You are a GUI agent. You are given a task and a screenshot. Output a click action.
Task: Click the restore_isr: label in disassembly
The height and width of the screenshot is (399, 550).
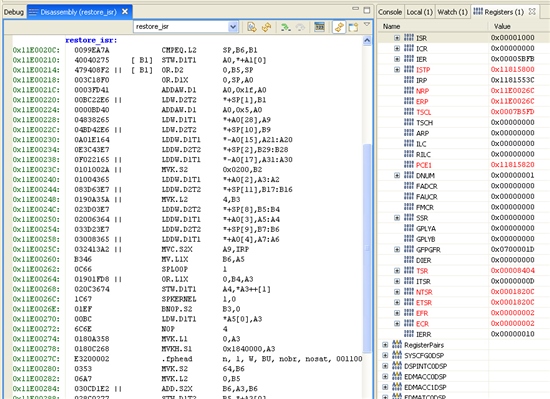pyautogui.click(x=91, y=40)
